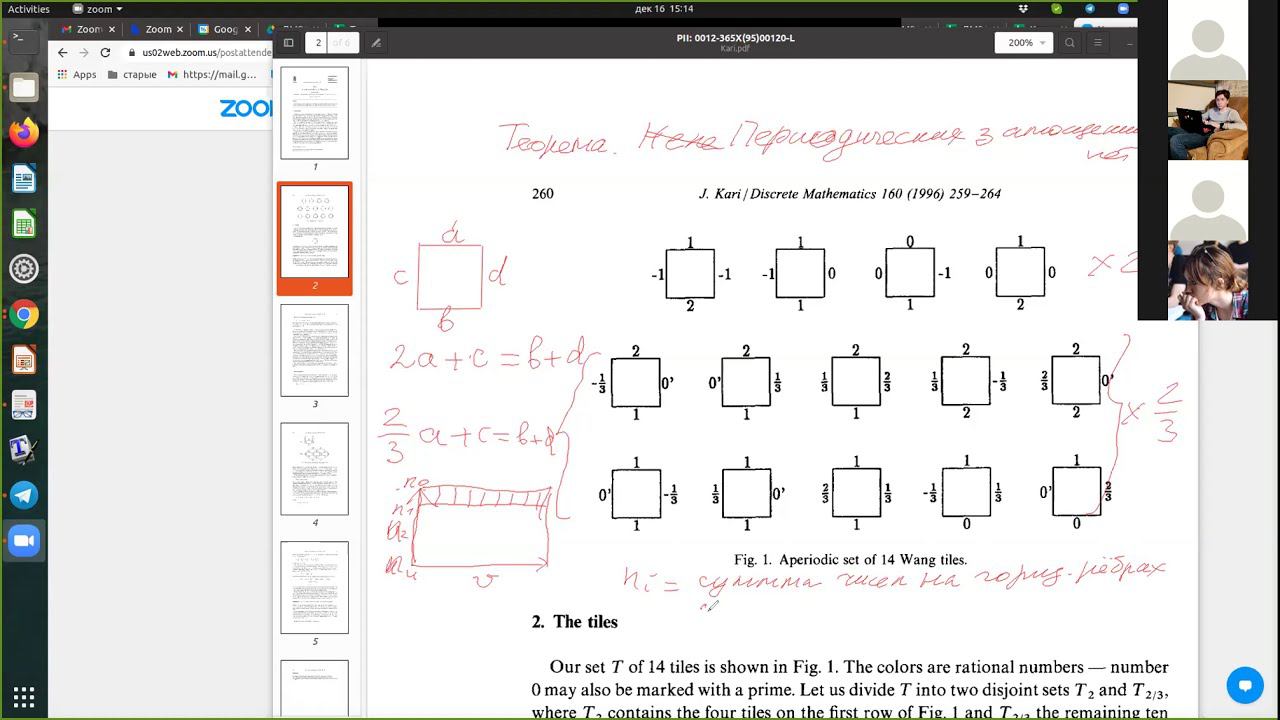Open Google Chrome from the dock

tap(24, 314)
